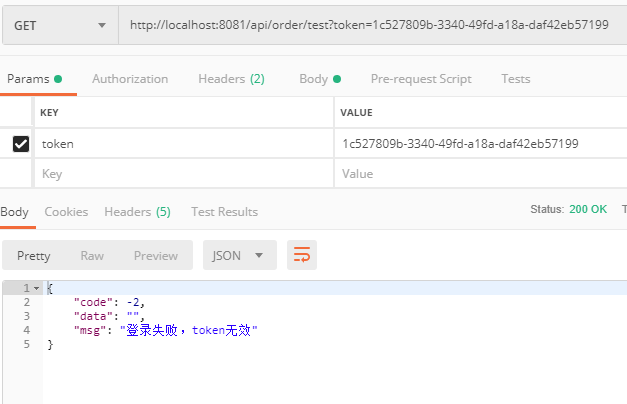The width and height of the screenshot is (627, 404).
Task: Switch to the request Body tab
Action: [x=320, y=79]
